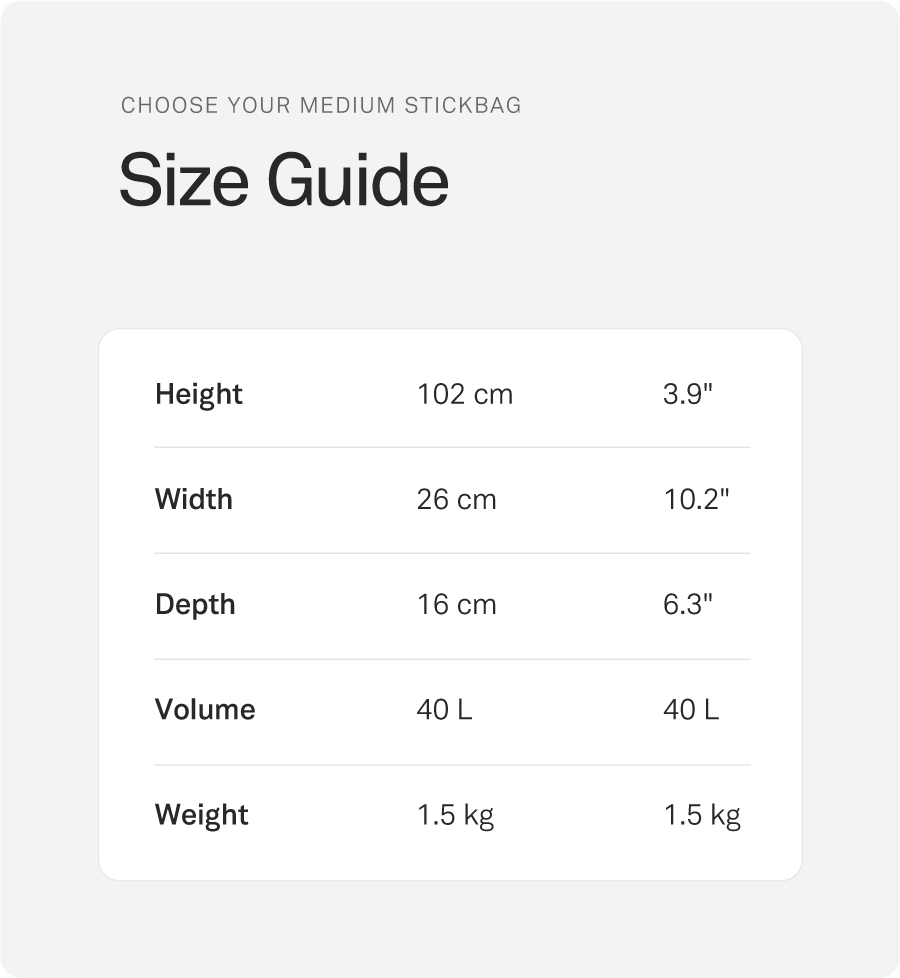Select the Width row label

pos(194,499)
